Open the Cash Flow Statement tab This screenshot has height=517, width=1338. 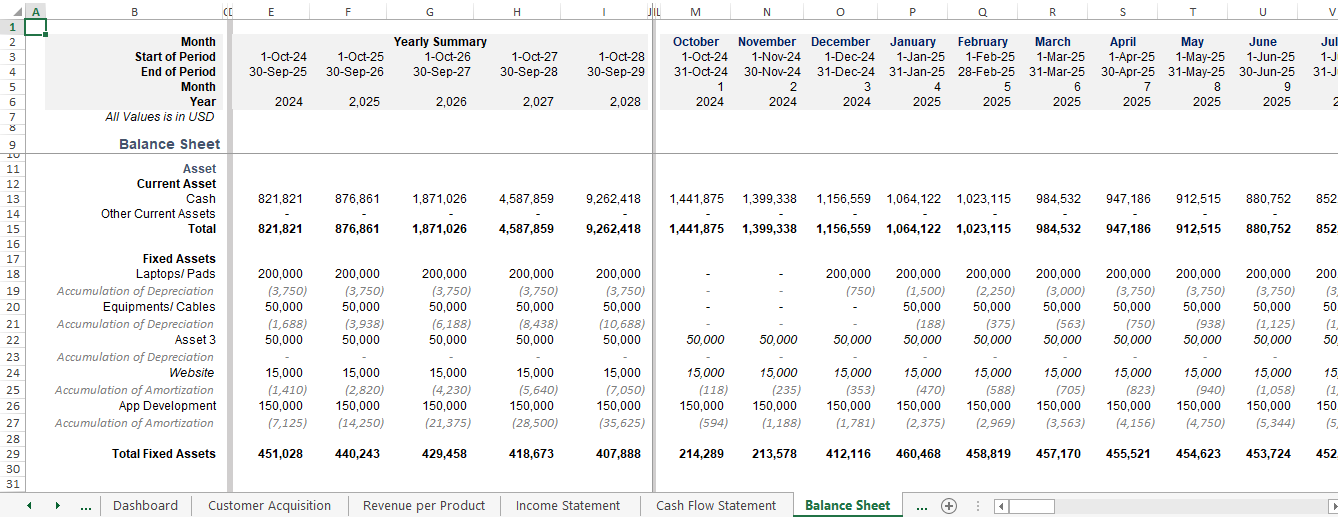pos(716,506)
